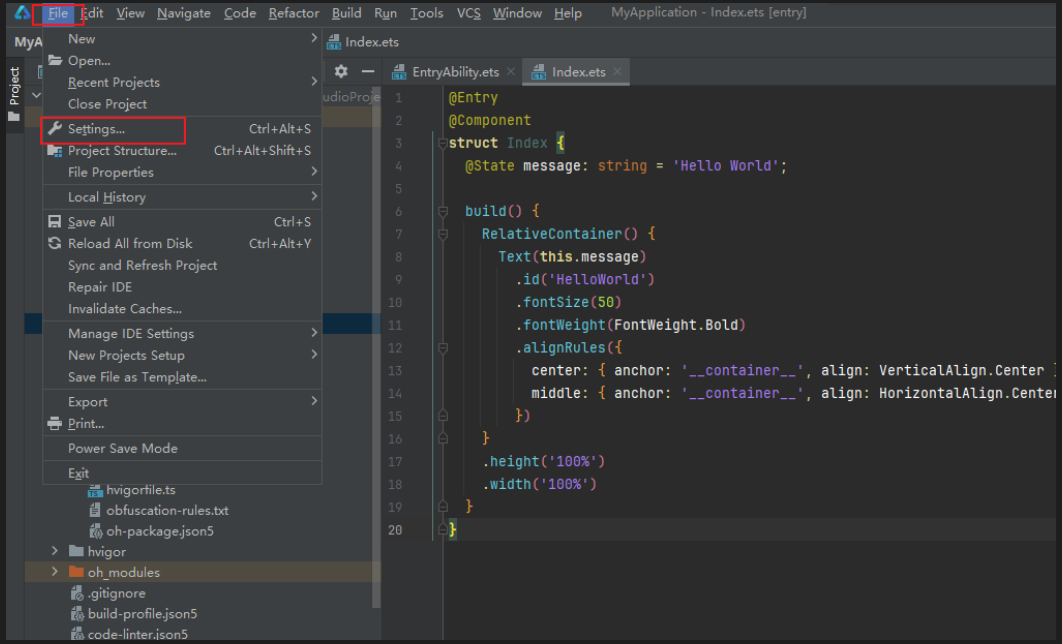
Task: Select code-linter.json5 in the project tree
Action: [x=137, y=635]
